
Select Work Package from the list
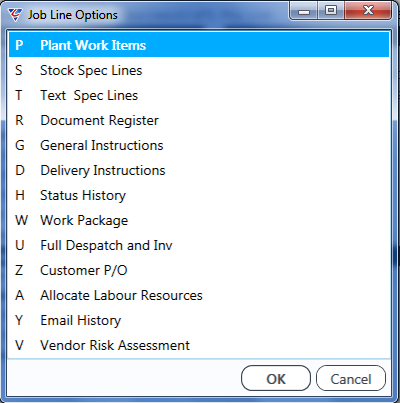coord(199,220)
